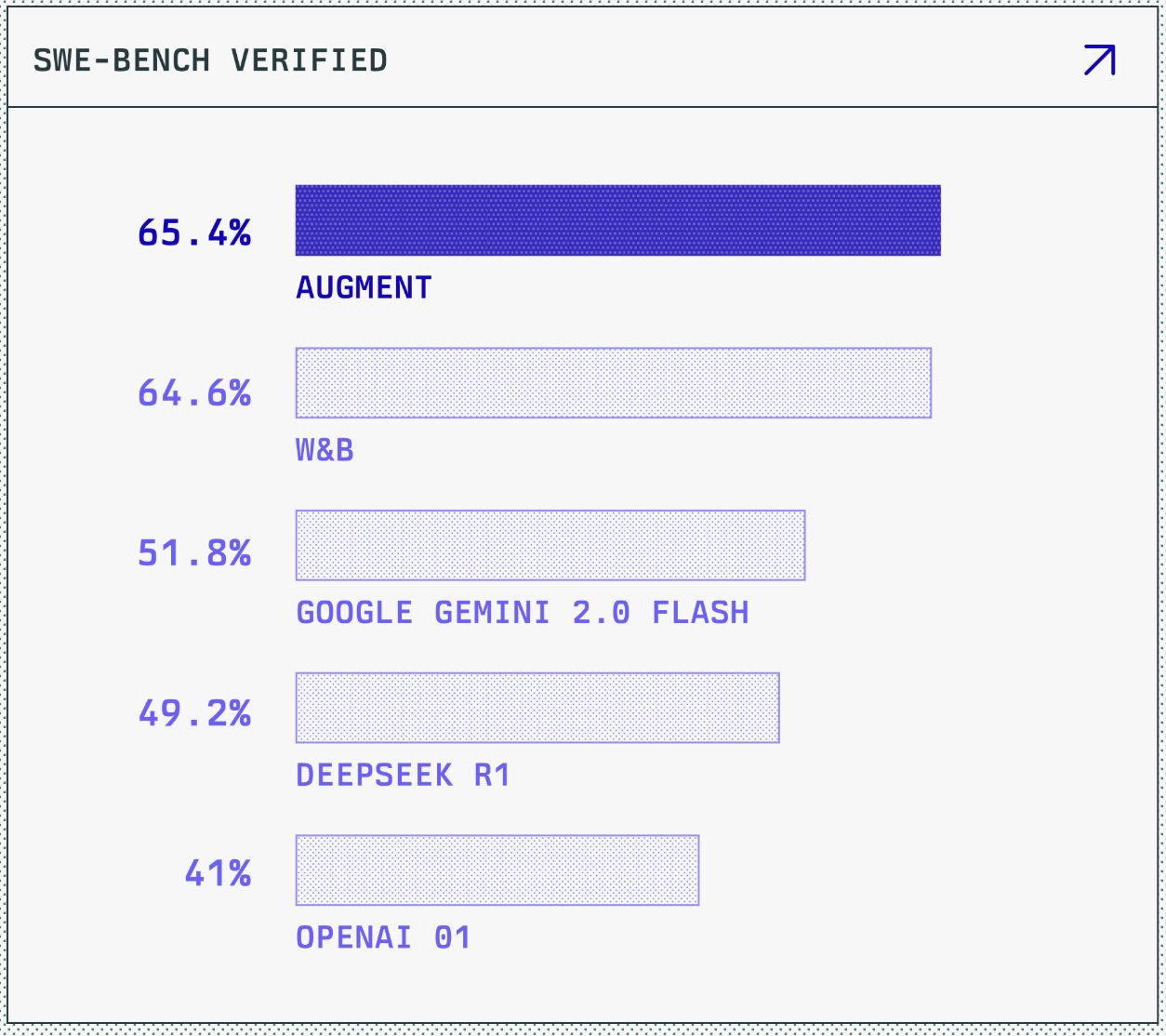The image size is (1166, 1036).
Task: Click the arrow icon in the header
Action: click(x=1099, y=60)
